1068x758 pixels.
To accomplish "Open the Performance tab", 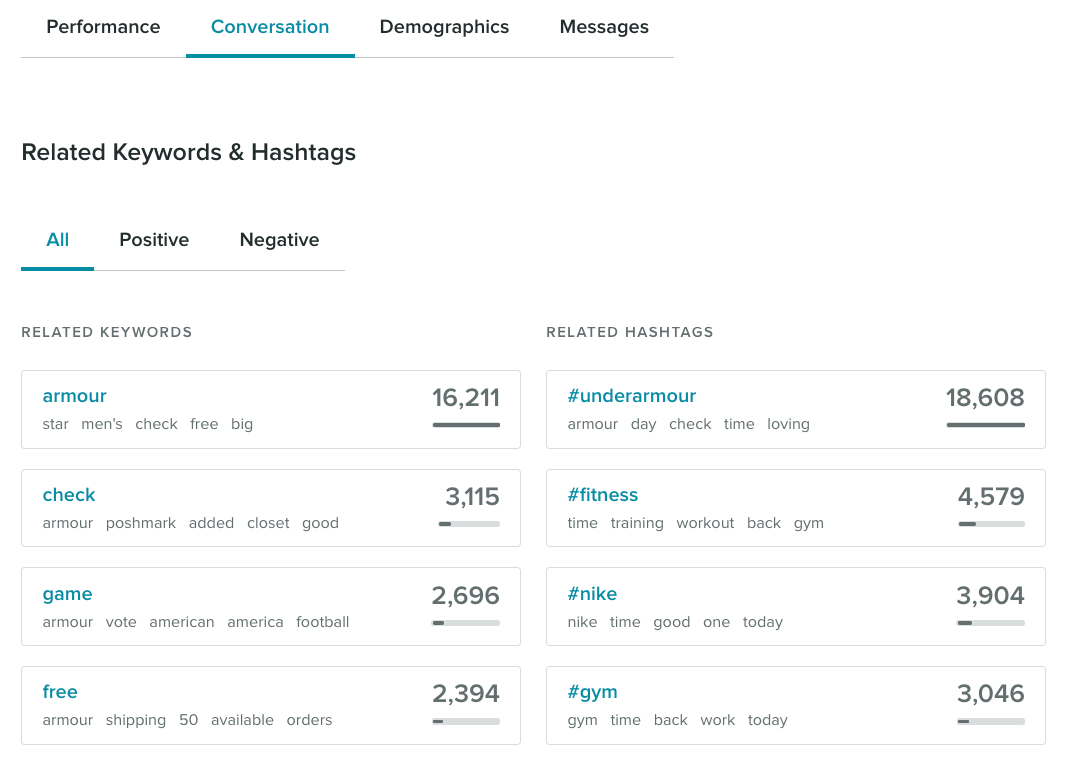I will pyautogui.click(x=103, y=27).
